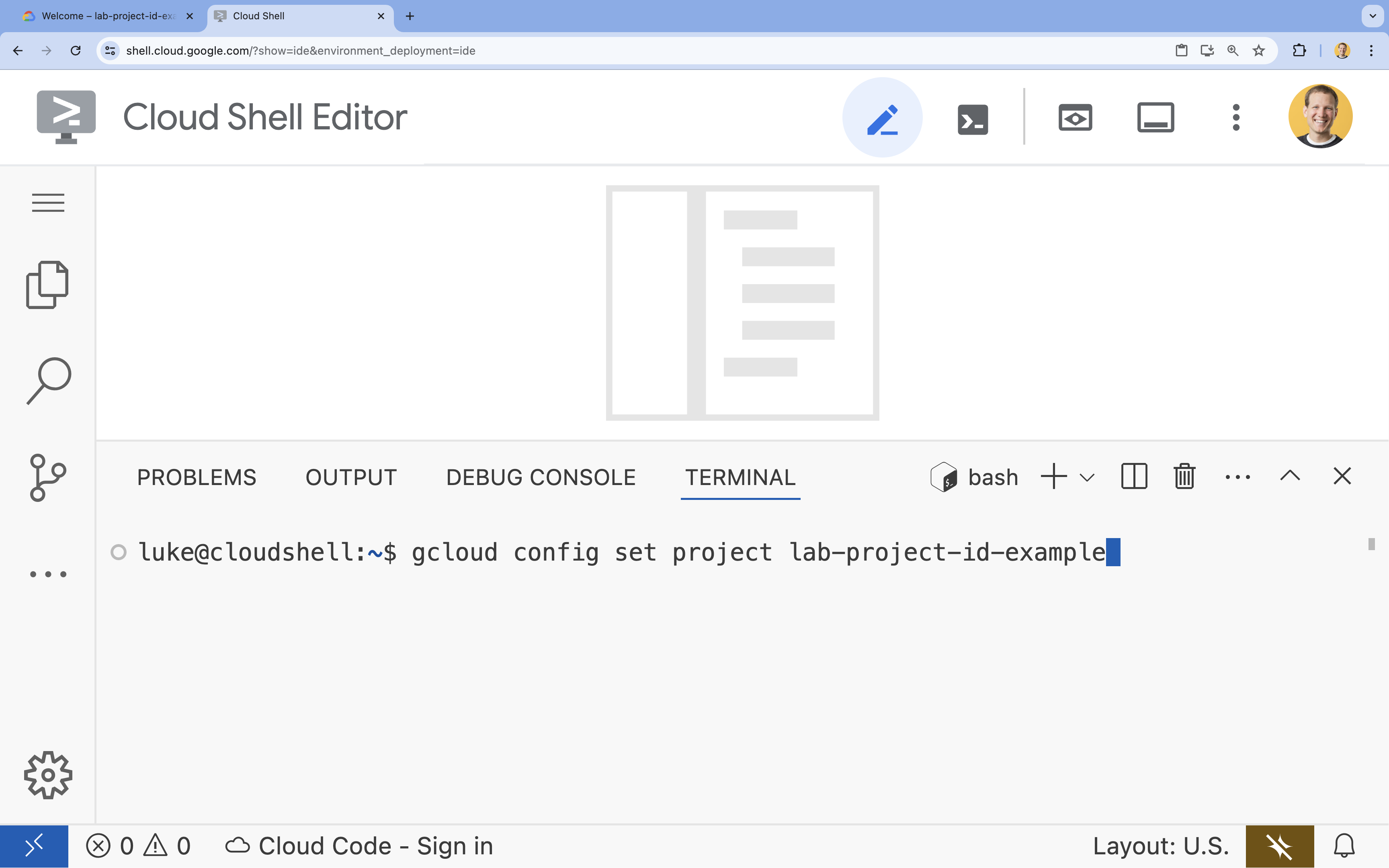
Task: Click the delete terminal trash icon
Action: click(1184, 476)
